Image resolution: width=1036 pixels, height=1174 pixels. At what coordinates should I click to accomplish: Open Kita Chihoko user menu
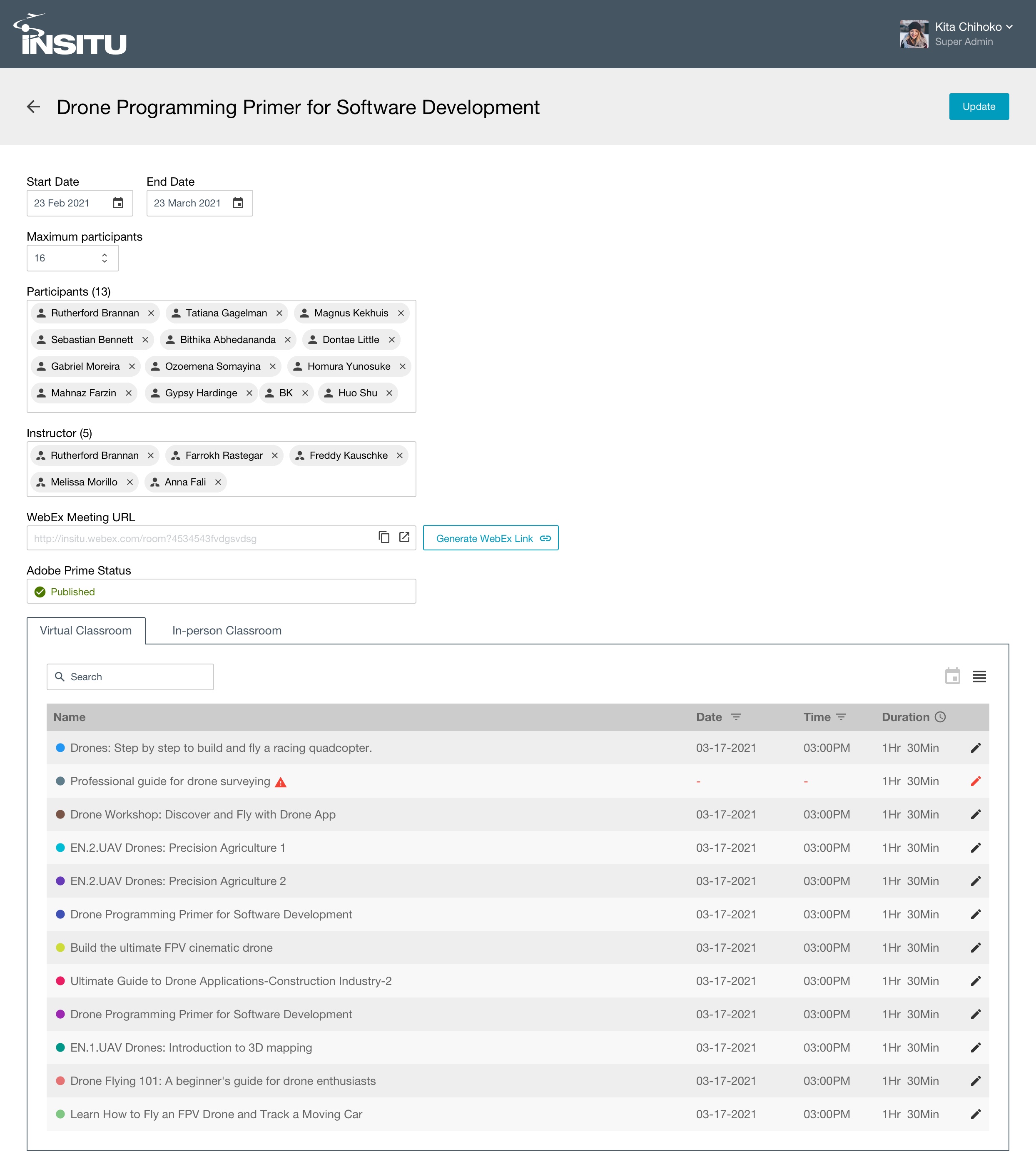(974, 27)
